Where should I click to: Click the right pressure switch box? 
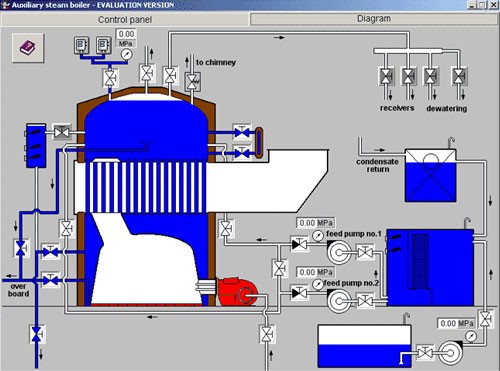(104, 45)
